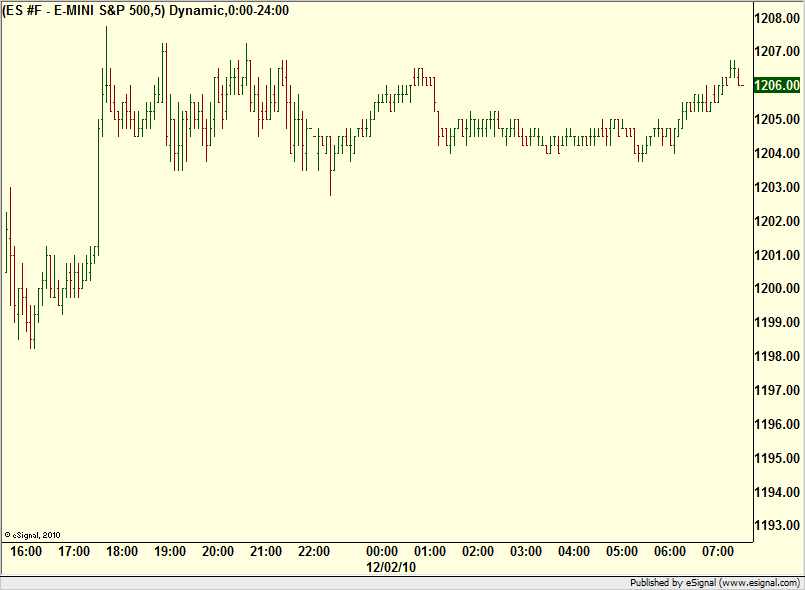805x590 pixels.
Task: Click the 03:00 time axis label
Action: click(x=526, y=551)
